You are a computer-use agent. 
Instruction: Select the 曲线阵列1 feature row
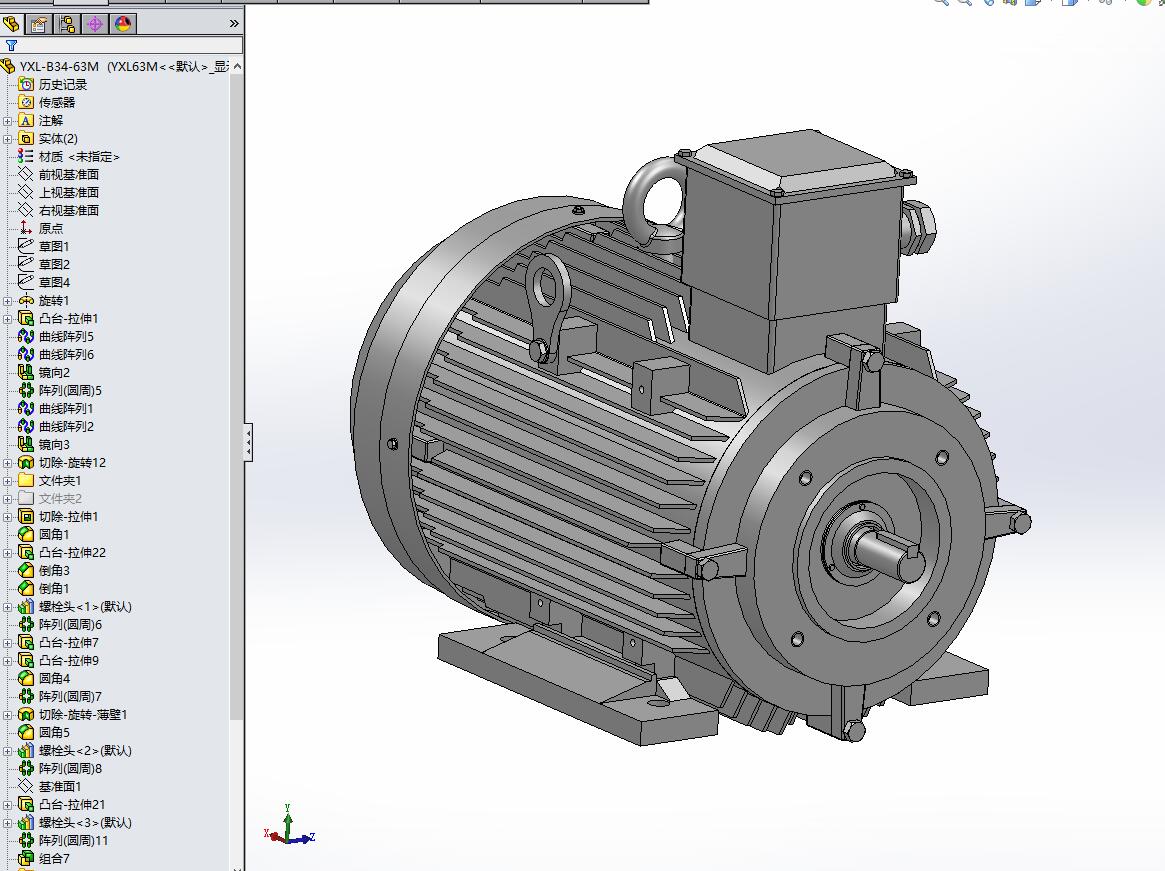coord(56,408)
